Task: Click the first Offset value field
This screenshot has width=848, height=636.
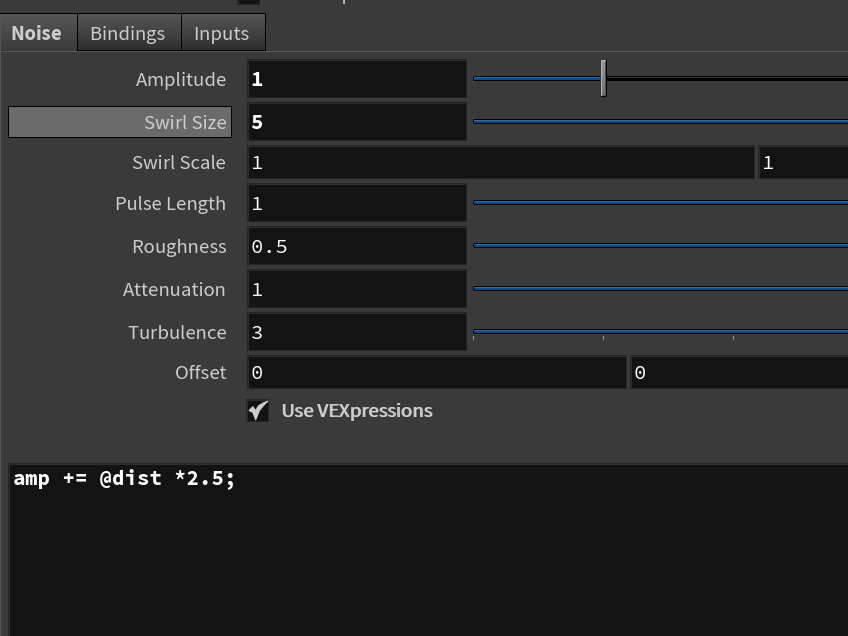Action: (x=435, y=371)
